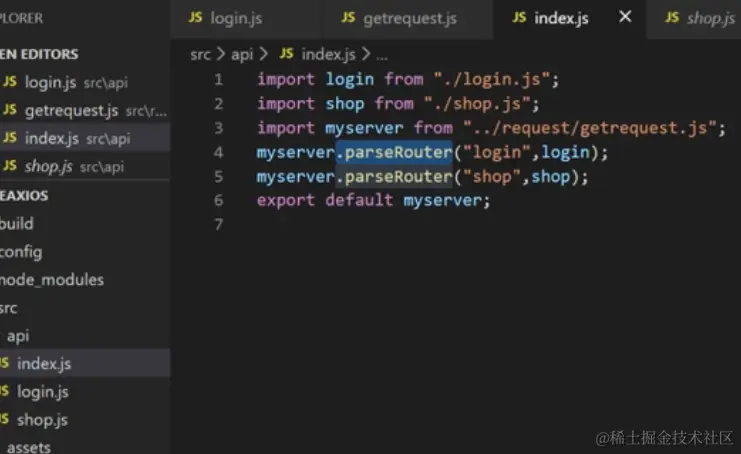The width and height of the screenshot is (741, 454).
Task: Click 'index.js' in the breadcrumb path
Action: (328, 55)
